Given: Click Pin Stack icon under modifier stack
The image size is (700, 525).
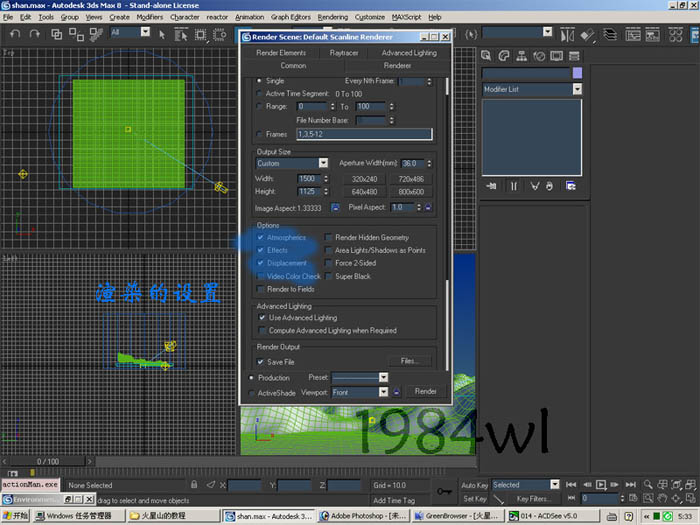Looking at the screenshot, I should 492,186.
